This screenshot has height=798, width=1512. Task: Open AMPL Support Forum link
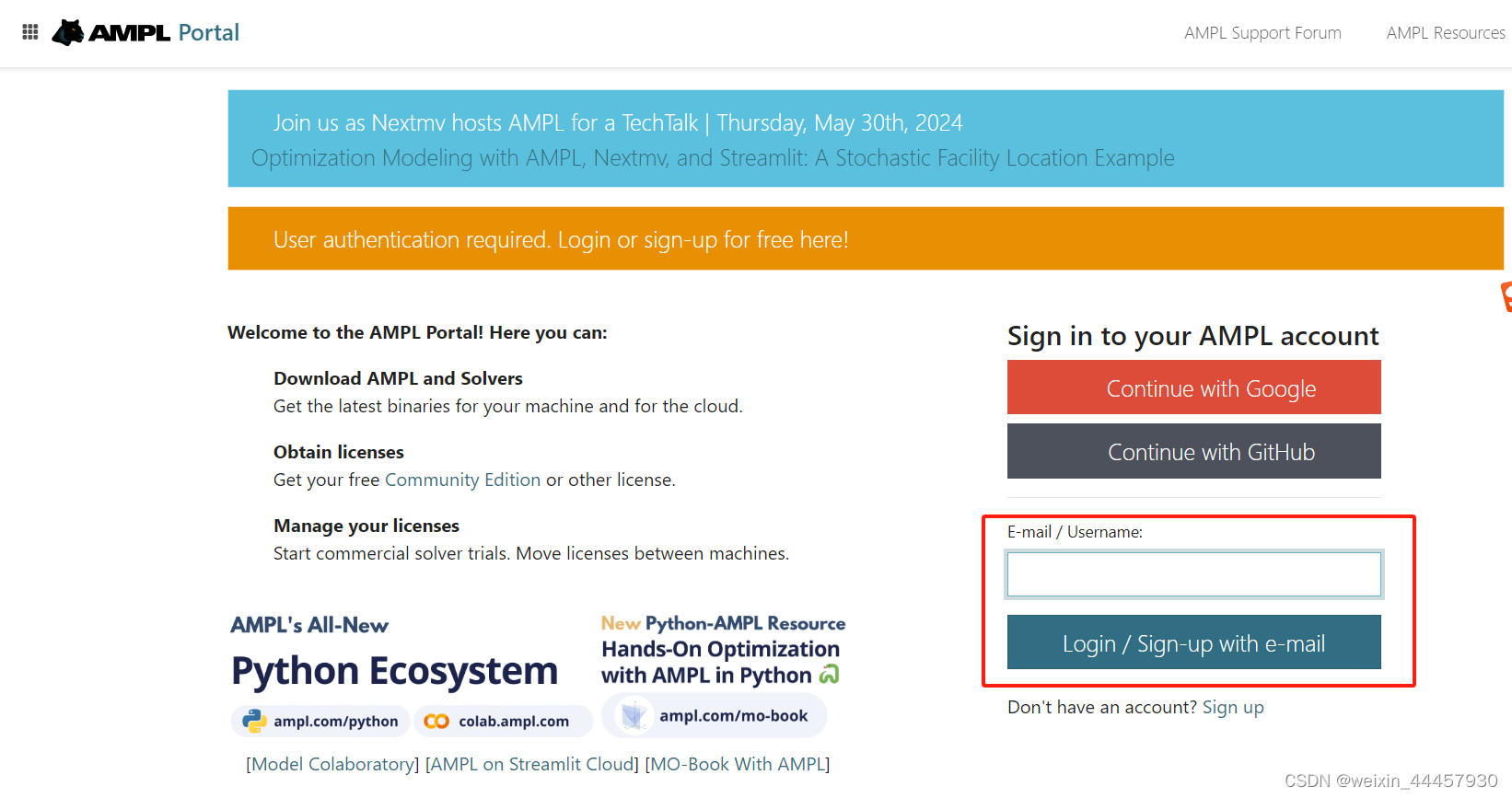pos(1262,33)
